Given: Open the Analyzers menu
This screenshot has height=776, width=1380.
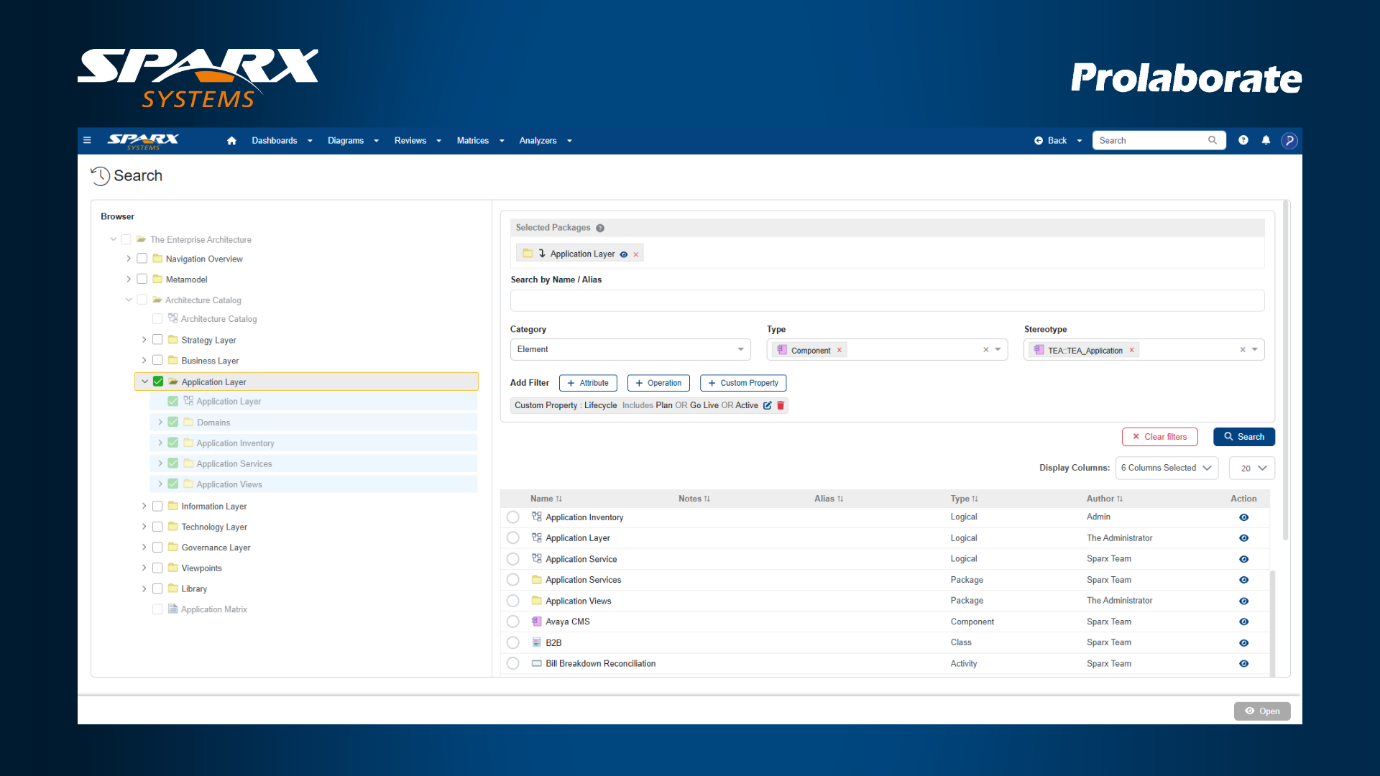Looking at the screenshot, I should point(545,141).
